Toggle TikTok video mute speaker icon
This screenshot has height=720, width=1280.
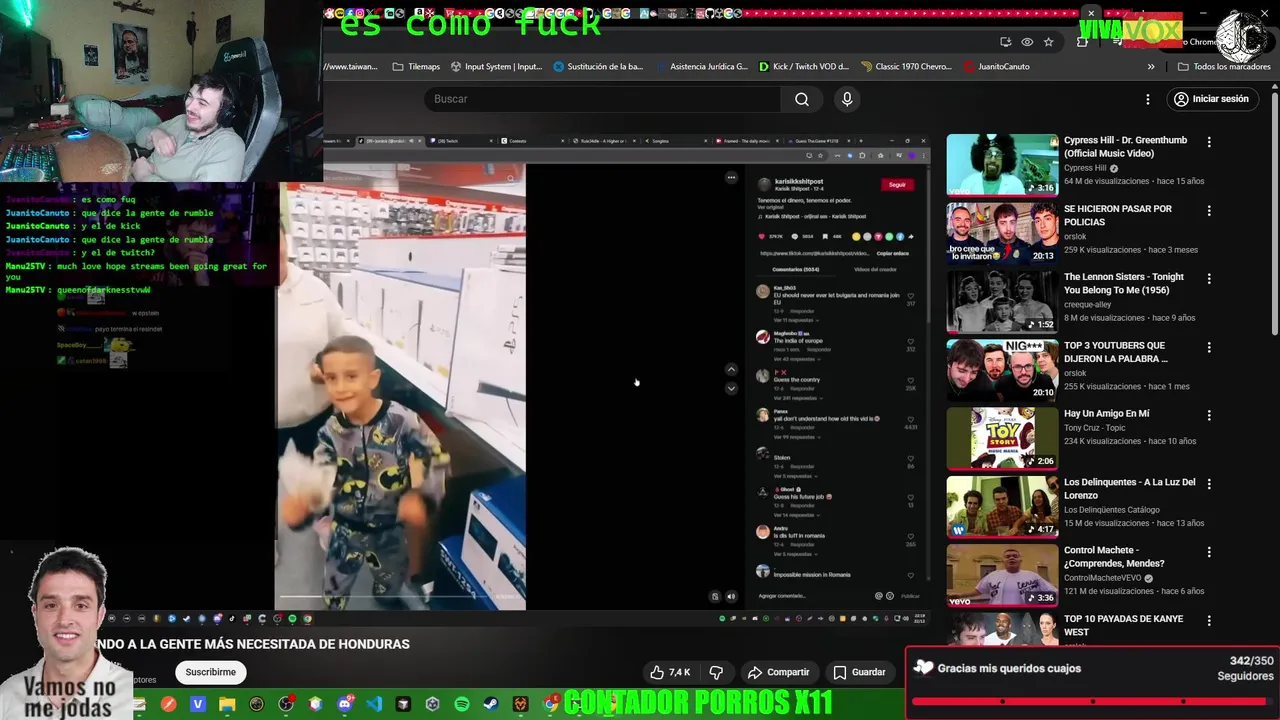(731, 596)
